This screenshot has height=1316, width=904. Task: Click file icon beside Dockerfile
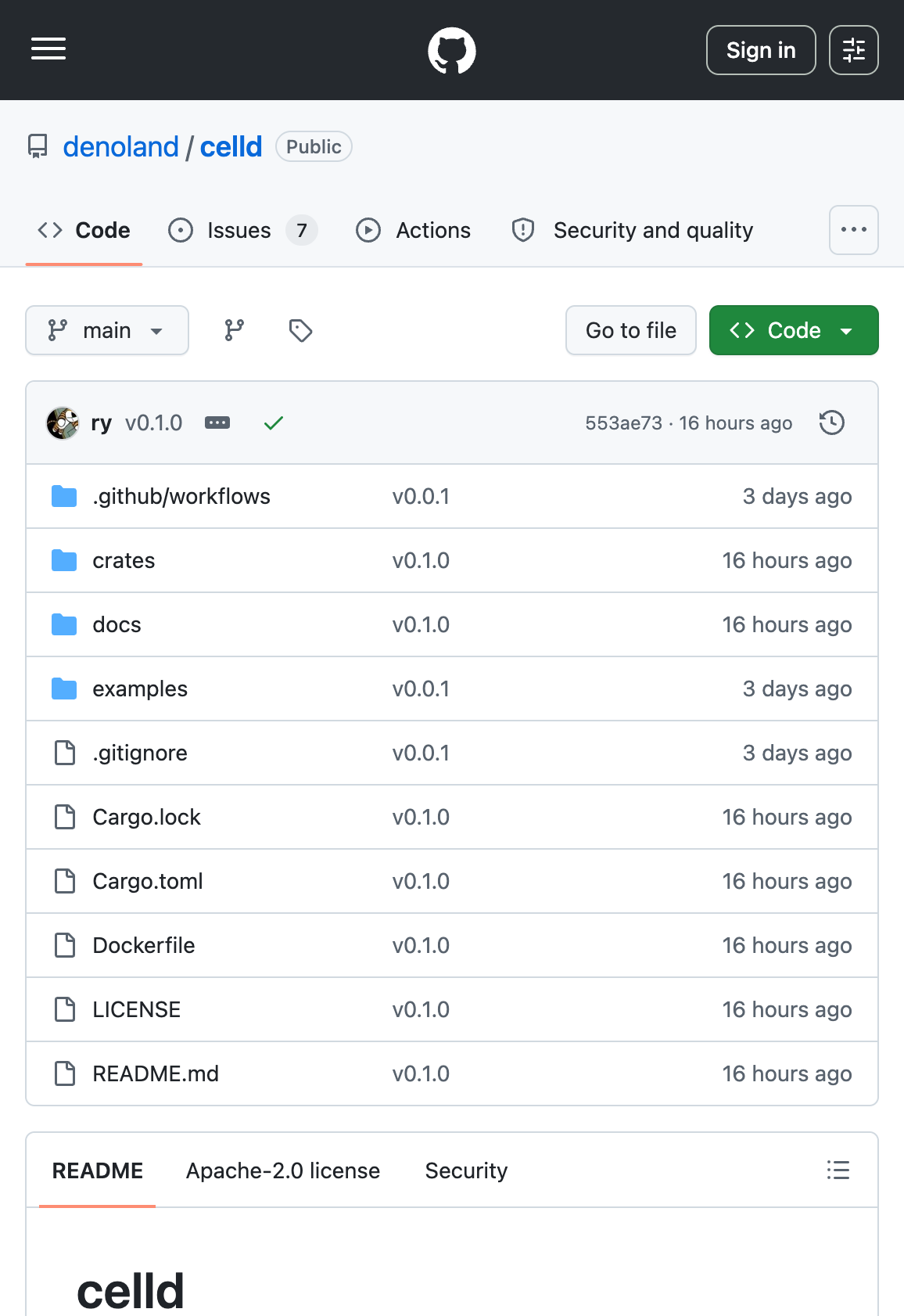[65, 945]
